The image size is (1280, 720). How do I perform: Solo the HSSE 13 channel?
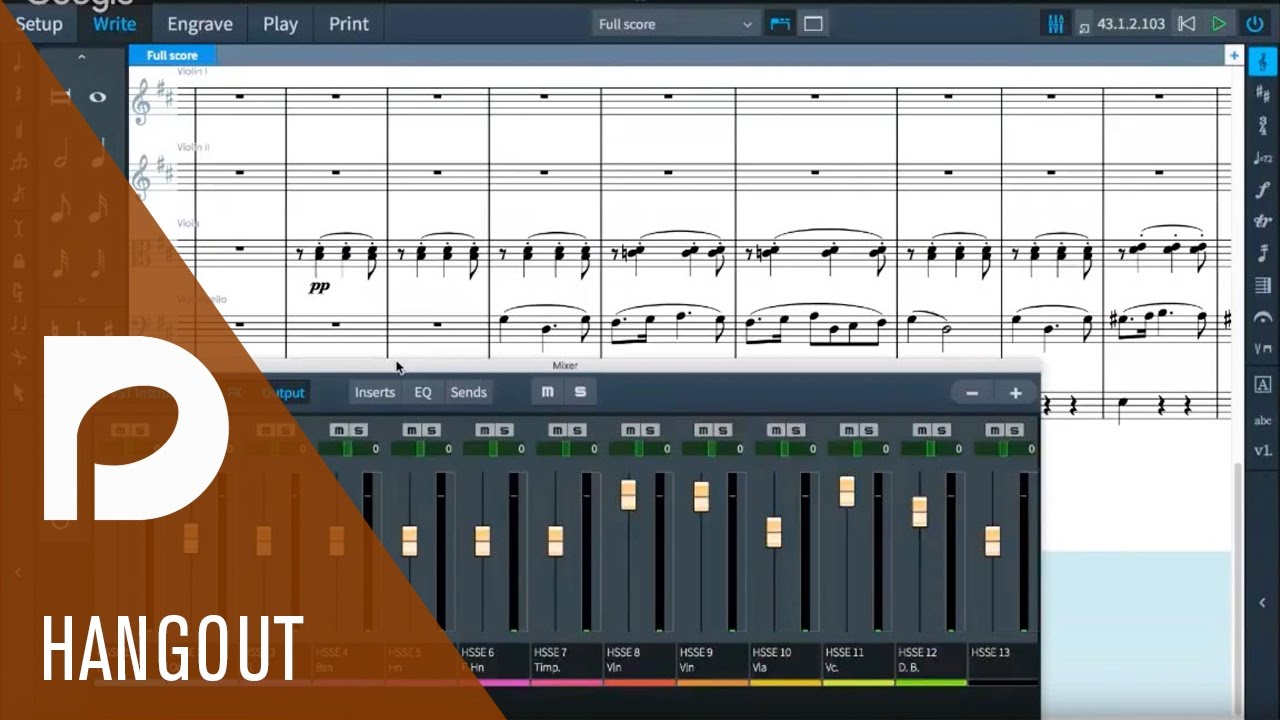pyautogui.click(x=1016, y=430)
